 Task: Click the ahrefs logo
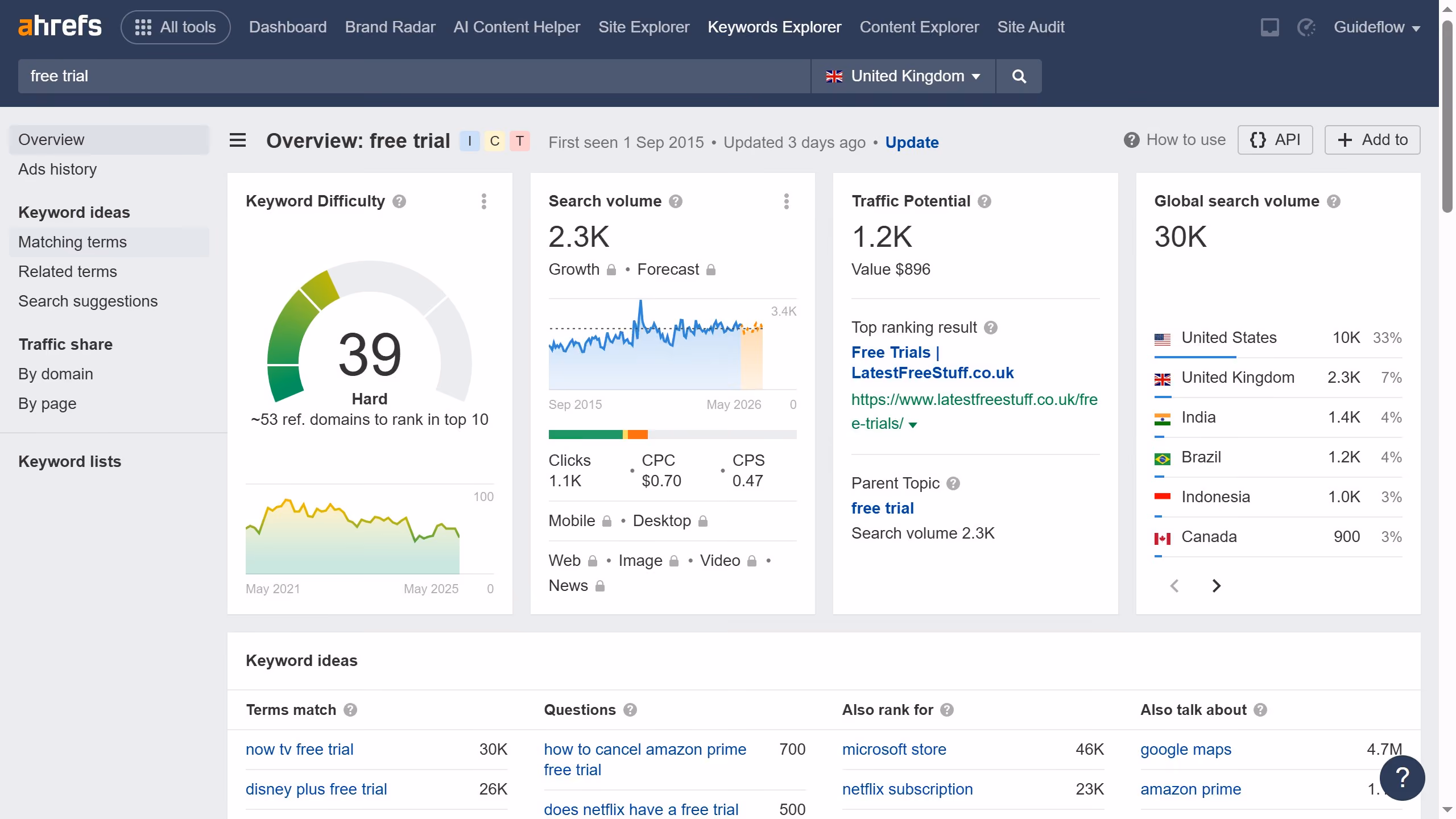pyautogui.click(x=60, y=27)
